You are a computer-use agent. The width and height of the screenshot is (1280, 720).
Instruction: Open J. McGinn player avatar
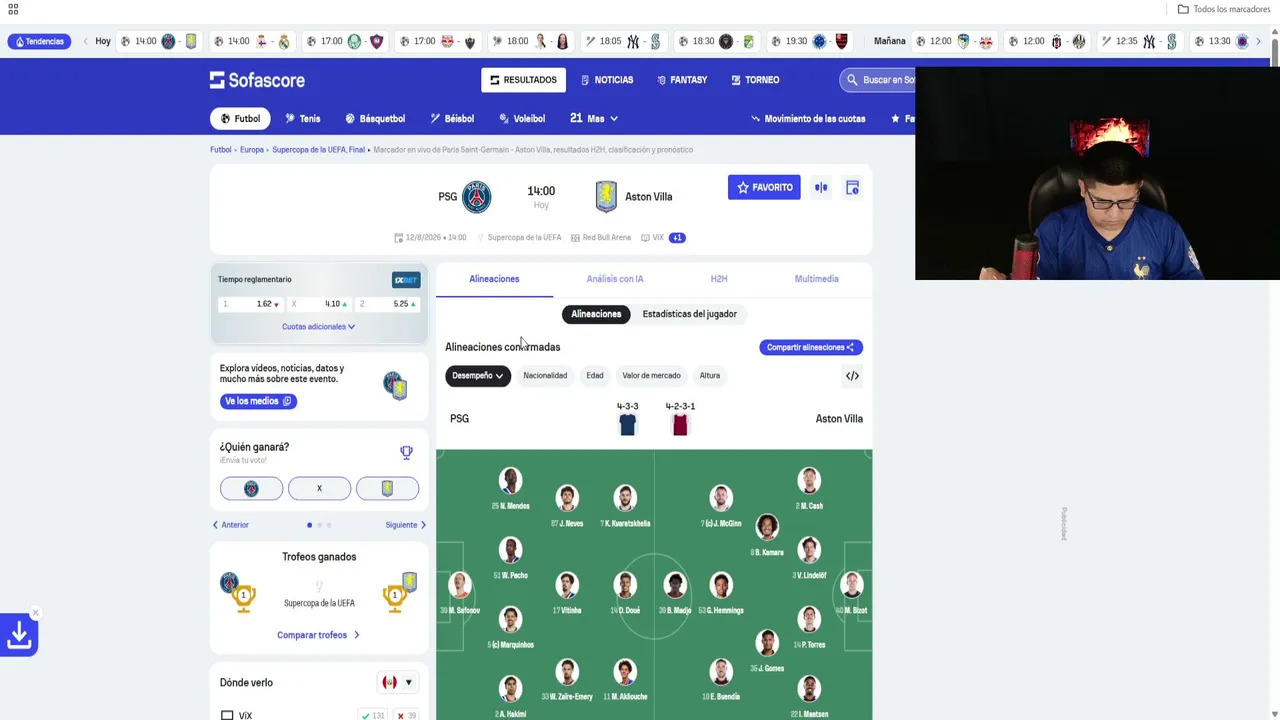721,498
